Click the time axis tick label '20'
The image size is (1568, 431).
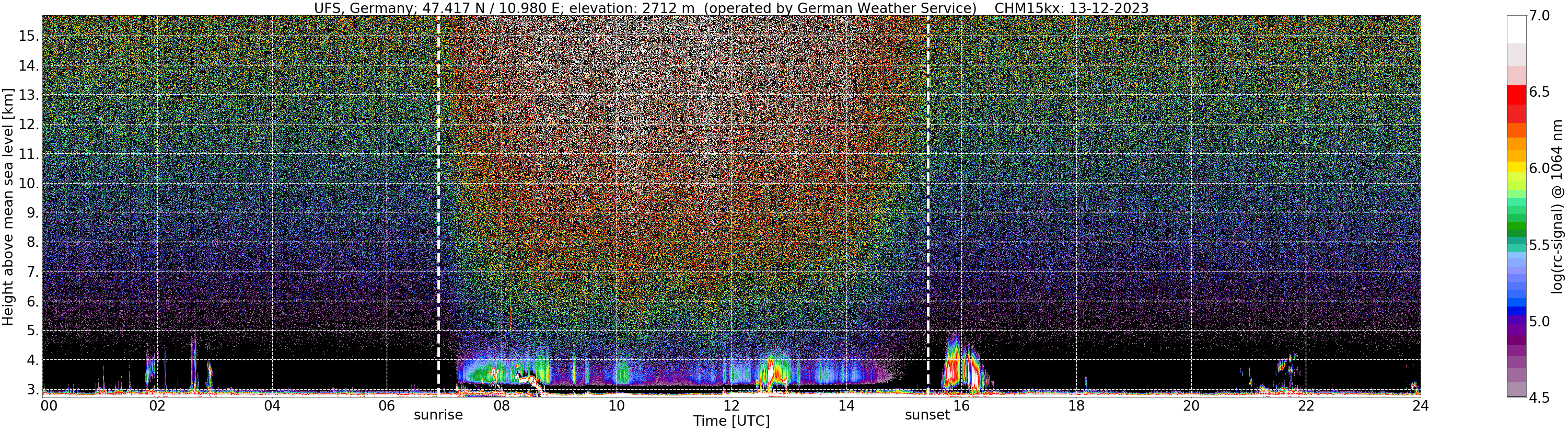pyautogui.click(x=1191, y=406)
